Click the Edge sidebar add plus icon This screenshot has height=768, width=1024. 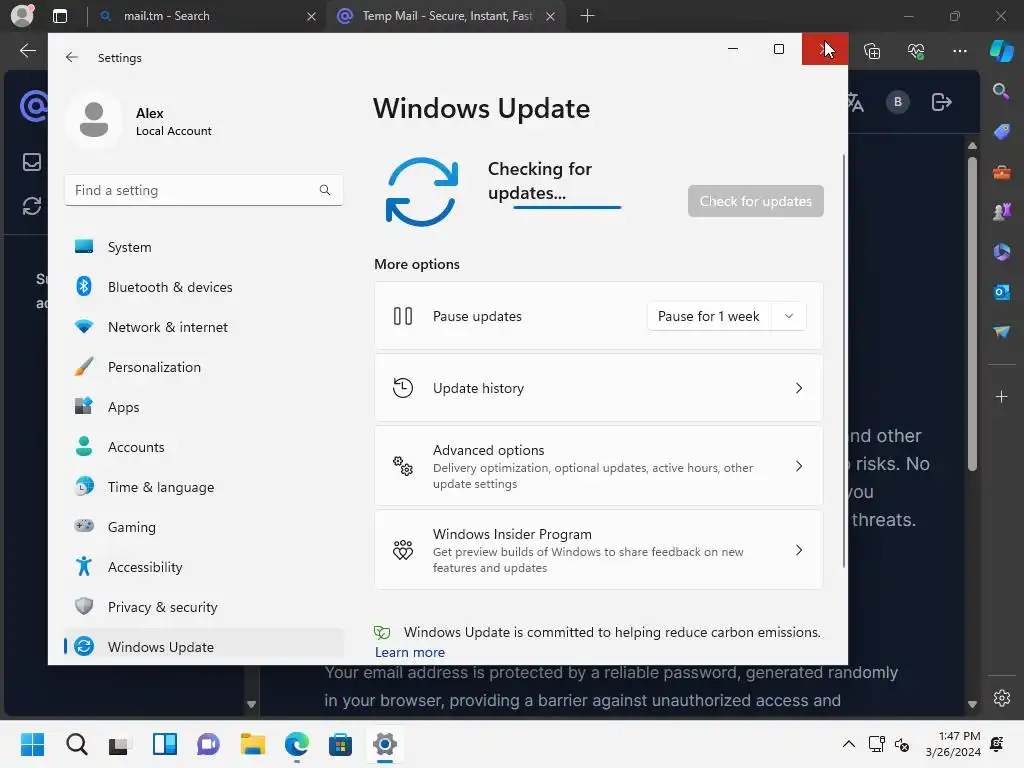pos(1001,396)
